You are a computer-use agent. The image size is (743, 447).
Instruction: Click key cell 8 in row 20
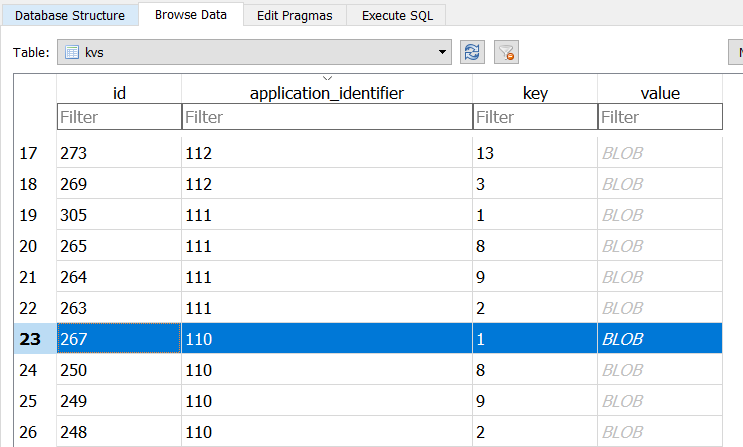pyautogui.click(x=535, y=246)
